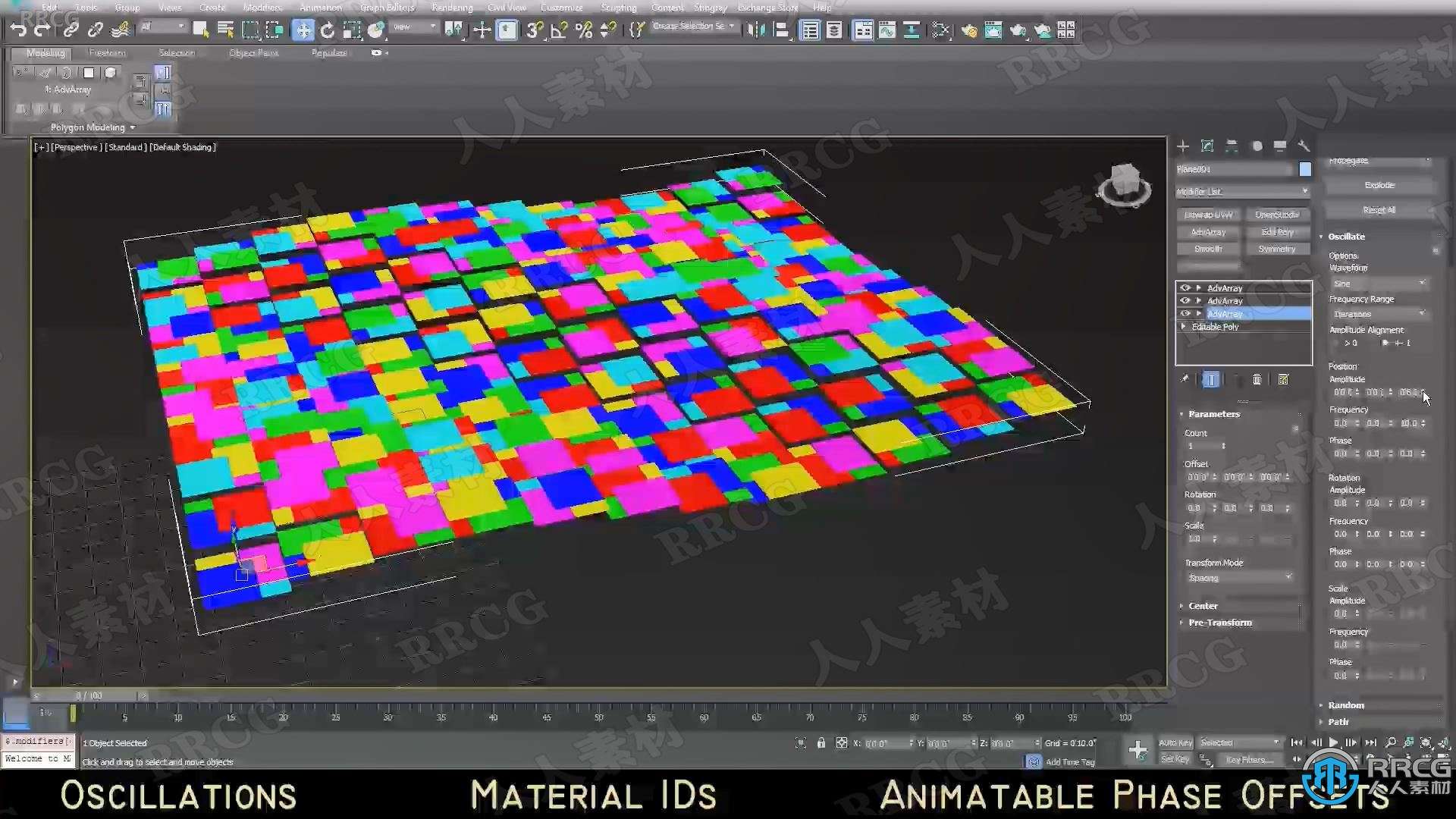Screen dimensions: 1456x819
Task: Click the Polygon Modeling toolbar icon
Action: [87, 127]
